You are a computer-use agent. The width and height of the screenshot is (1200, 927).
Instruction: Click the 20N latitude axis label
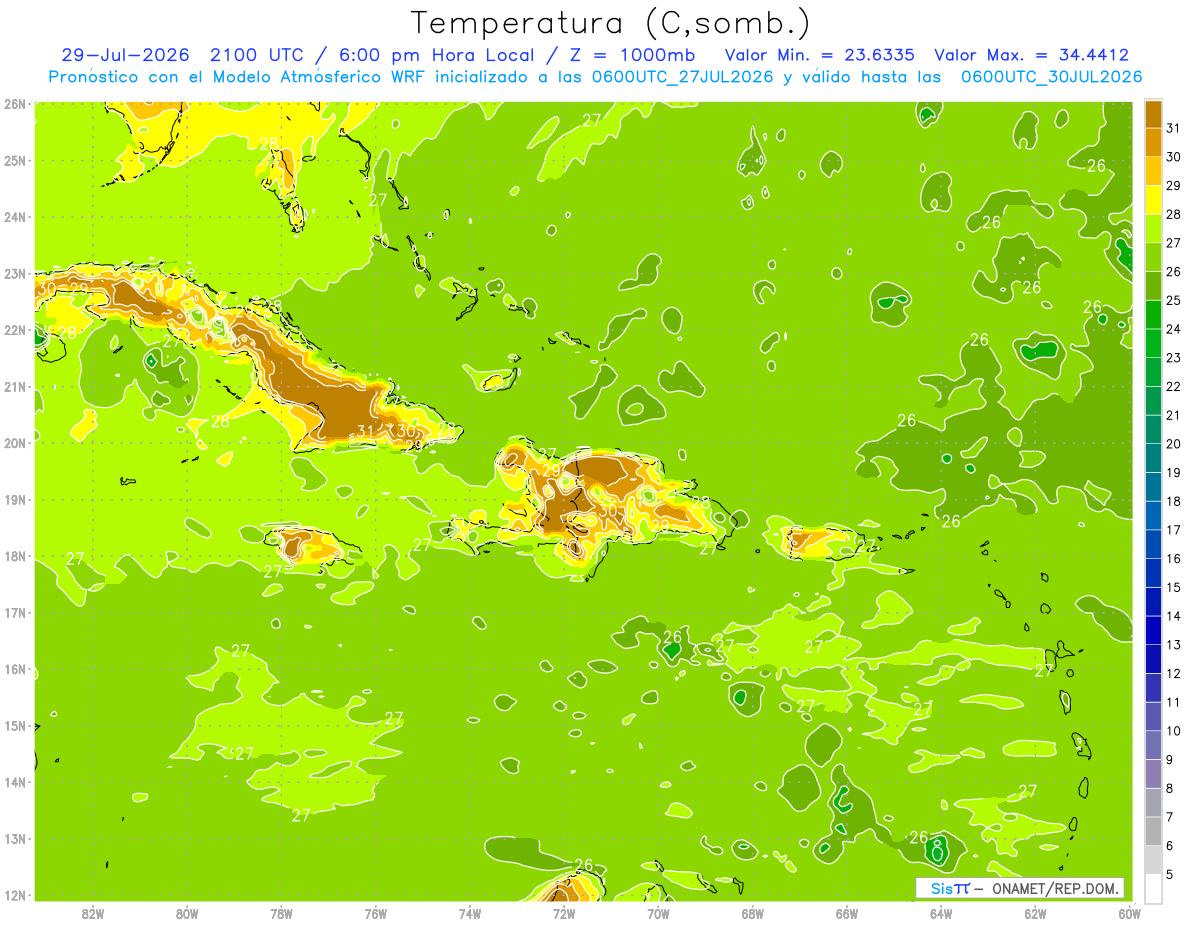(14, 443)
